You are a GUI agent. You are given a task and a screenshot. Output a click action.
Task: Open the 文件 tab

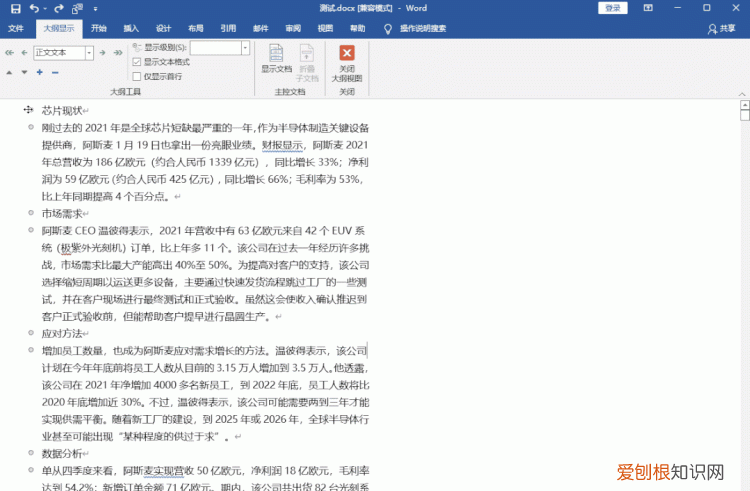pos(15,29)
